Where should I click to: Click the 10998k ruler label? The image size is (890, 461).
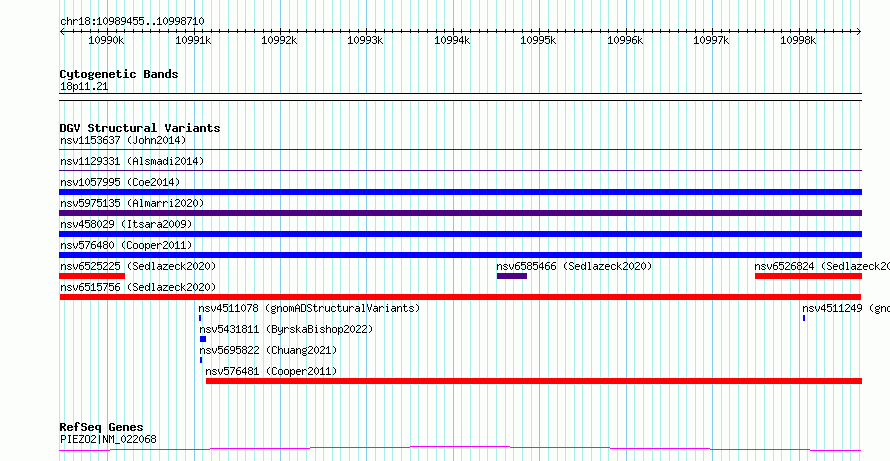(798, 40)
